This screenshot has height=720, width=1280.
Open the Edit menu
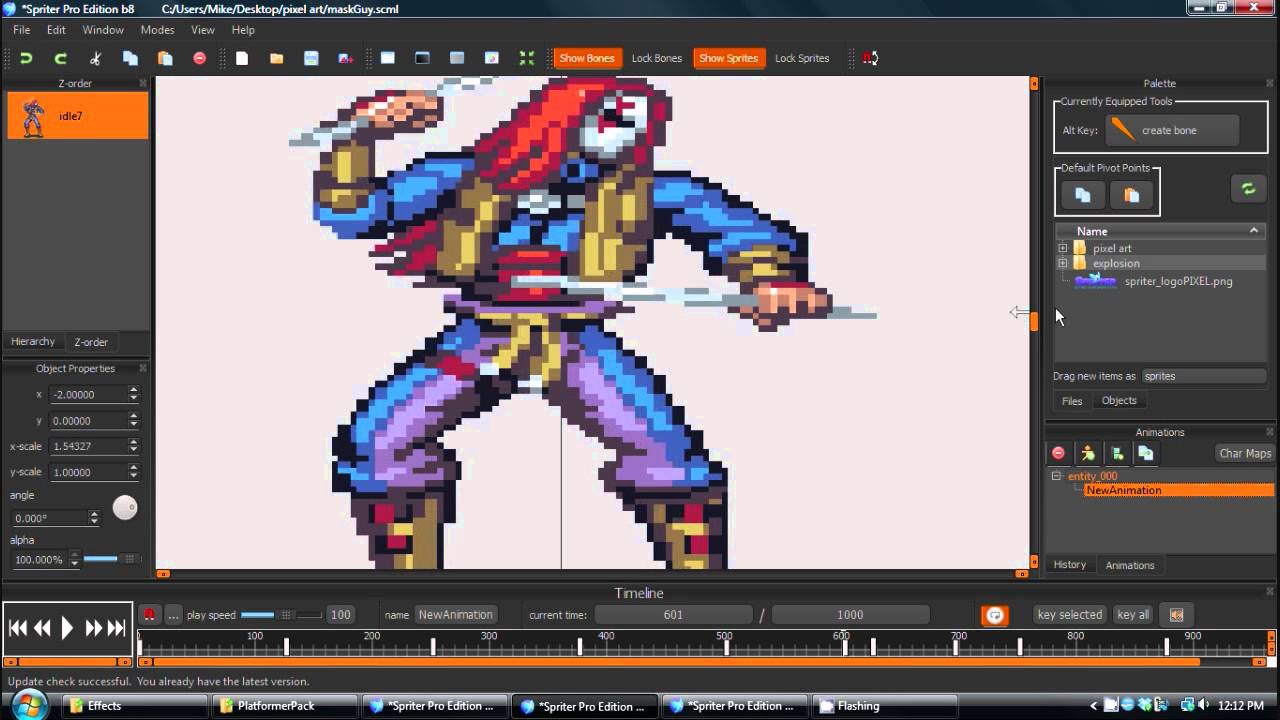pyautogui.click(x=56, y=30)
